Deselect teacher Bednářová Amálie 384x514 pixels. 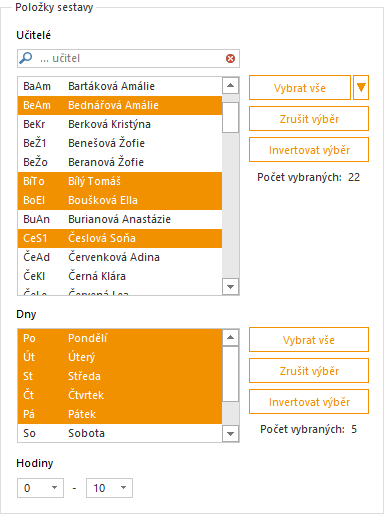120,105
